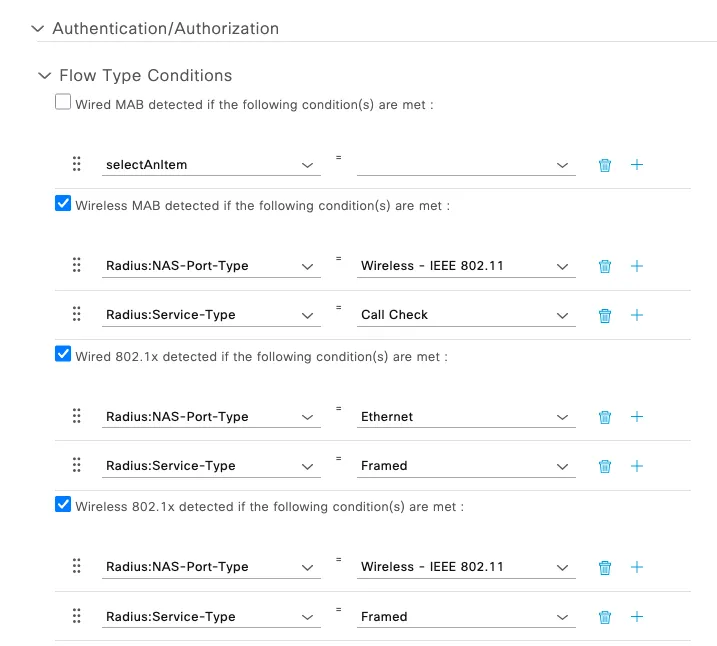Viewport: 717px width, 646px height.
Task: Open Wired 802.1x Radius:Service-Type attribute dropdown
Action: (x=211, y=466)
